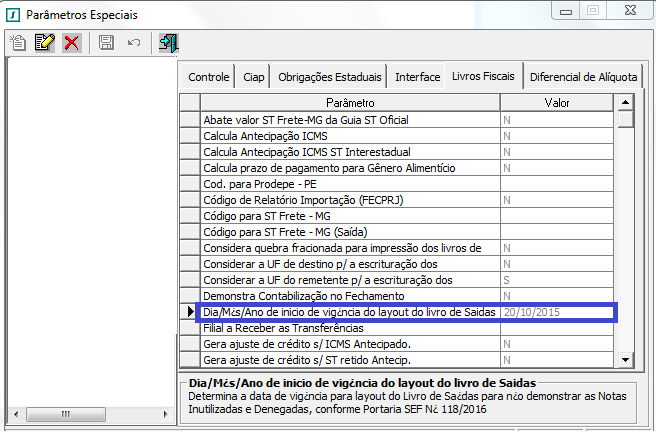Open the Ciap tab

point(254,77)
